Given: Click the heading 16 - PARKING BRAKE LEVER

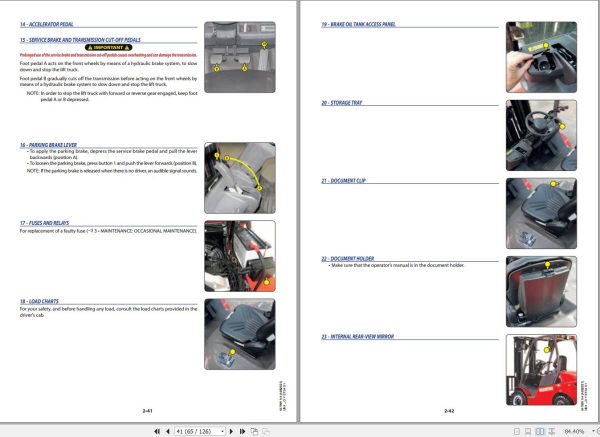Looking at the screenshot, I should point(48,145).
